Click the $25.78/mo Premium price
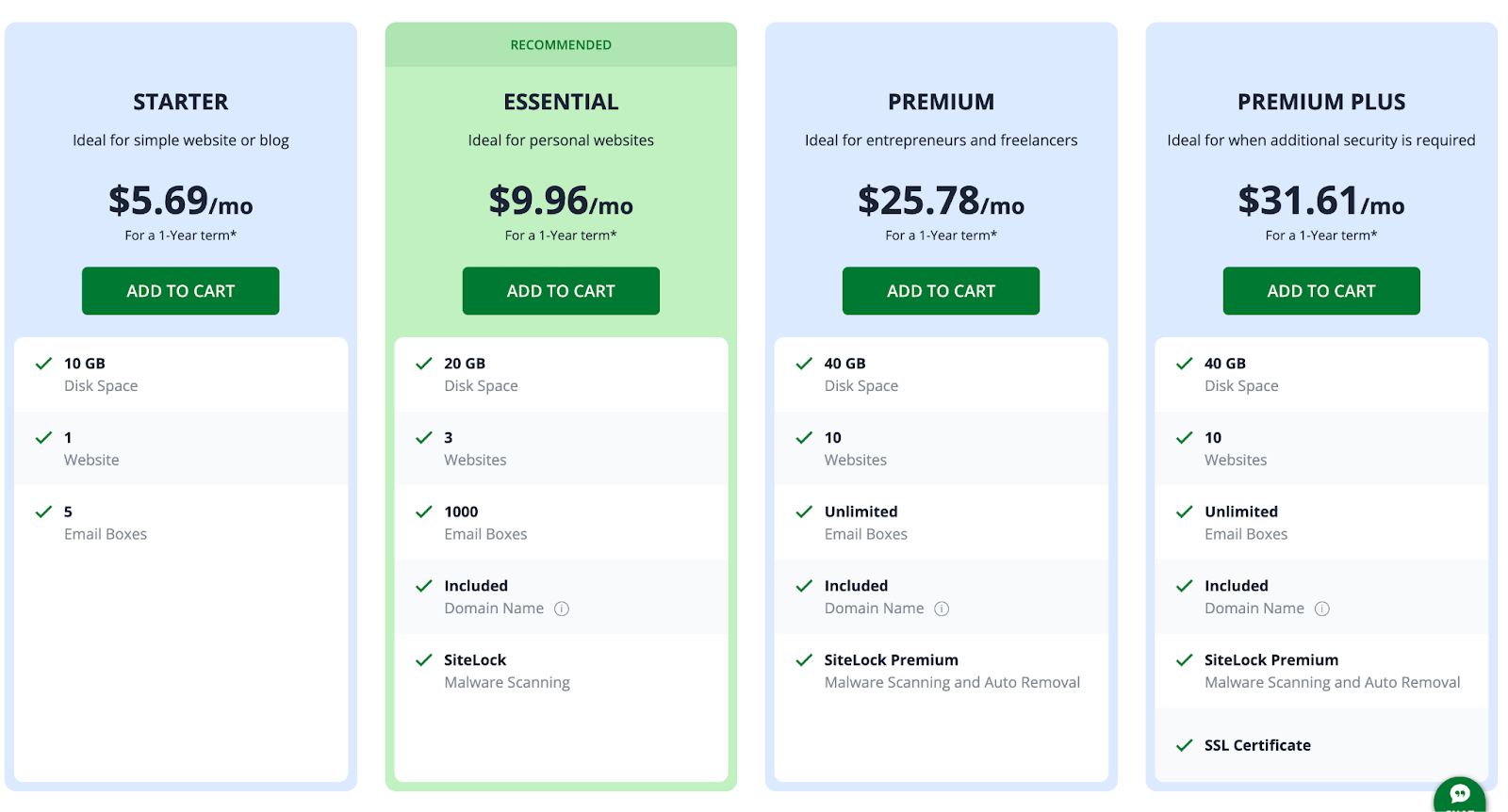This screenshot has height=812, width=1508. click(941, 201)
